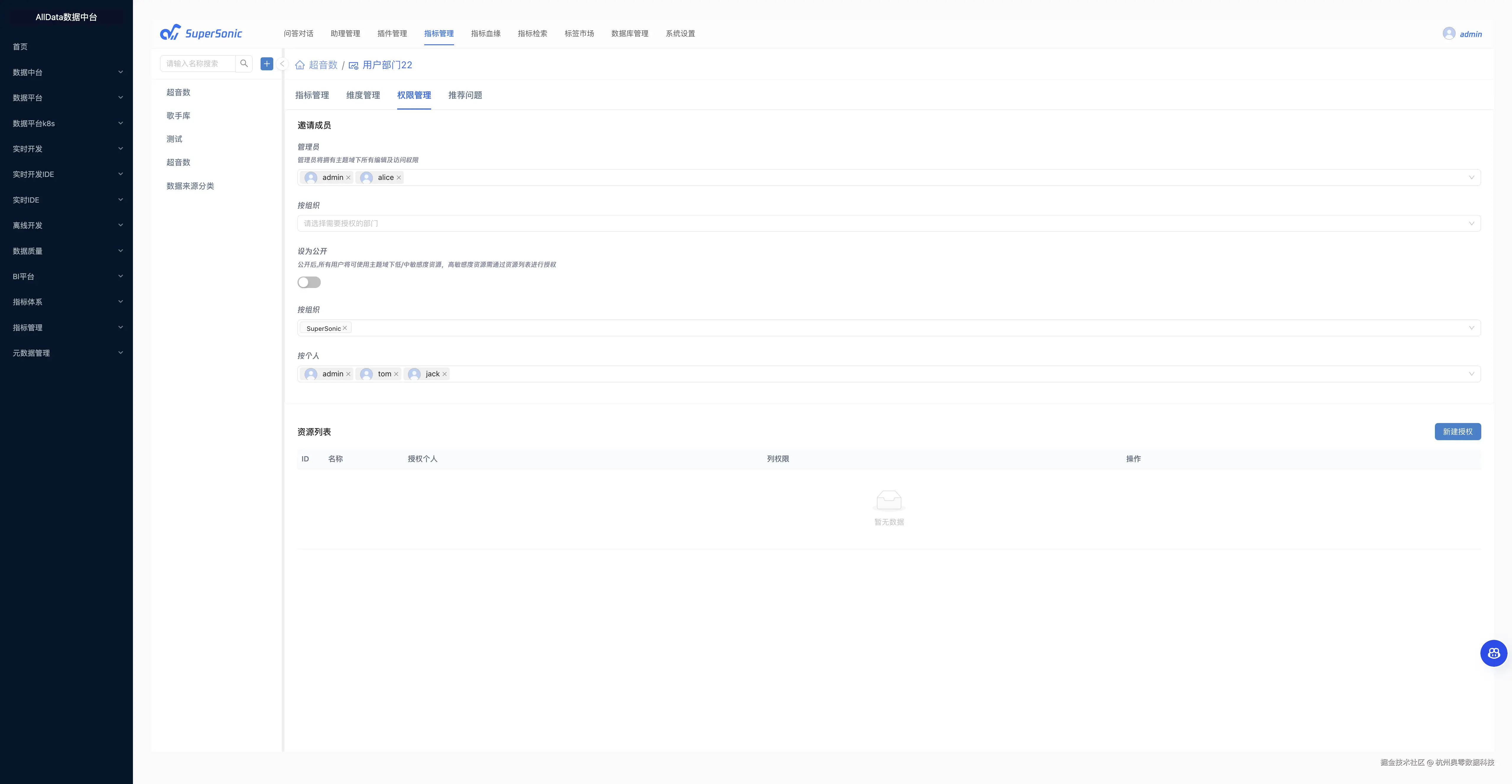Open the 指标血缘 top menu
Screen dimensions: 1512x784
(485, 33)
